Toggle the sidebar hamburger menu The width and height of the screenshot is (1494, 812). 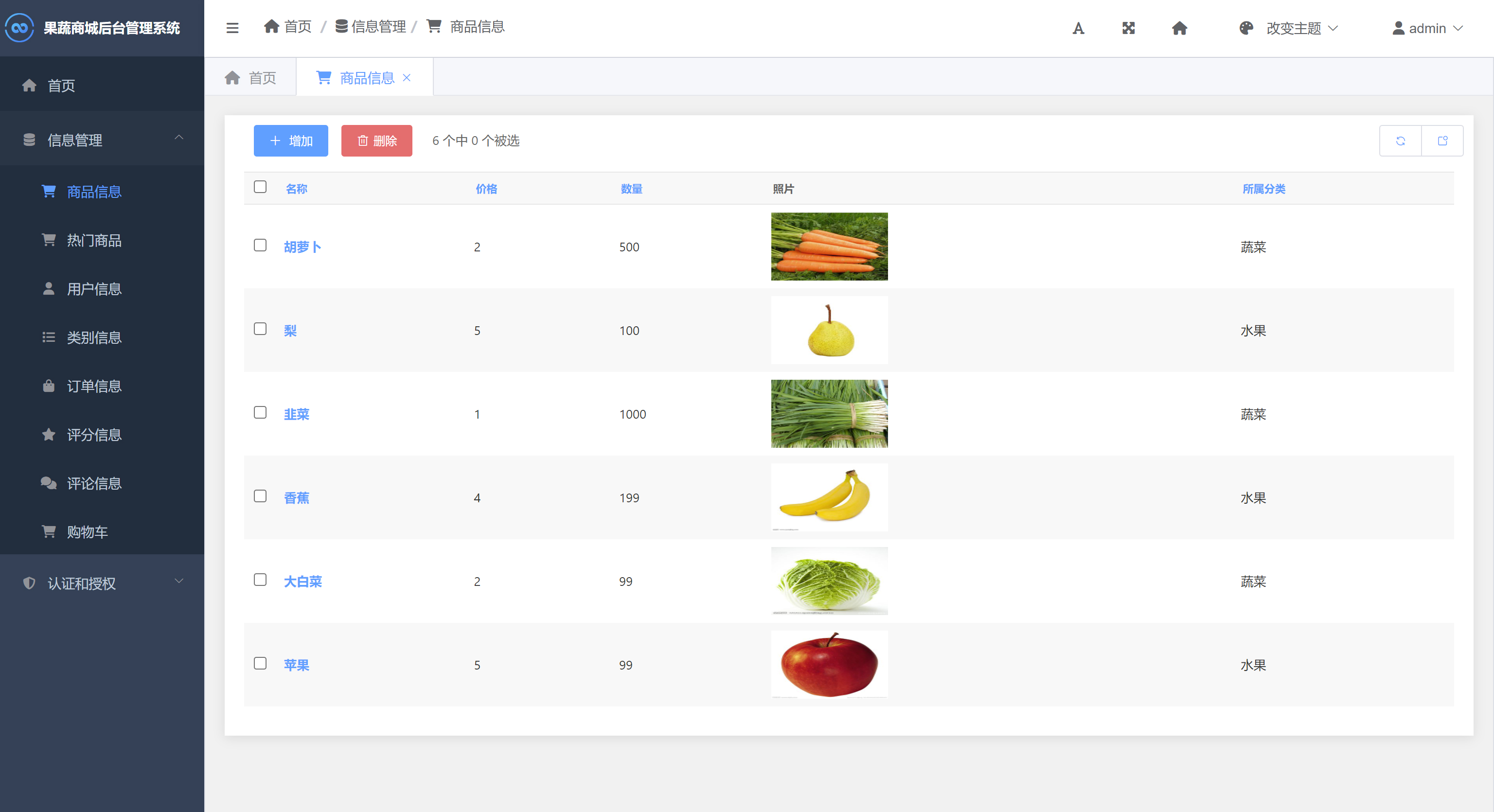(x=232, y=27)
